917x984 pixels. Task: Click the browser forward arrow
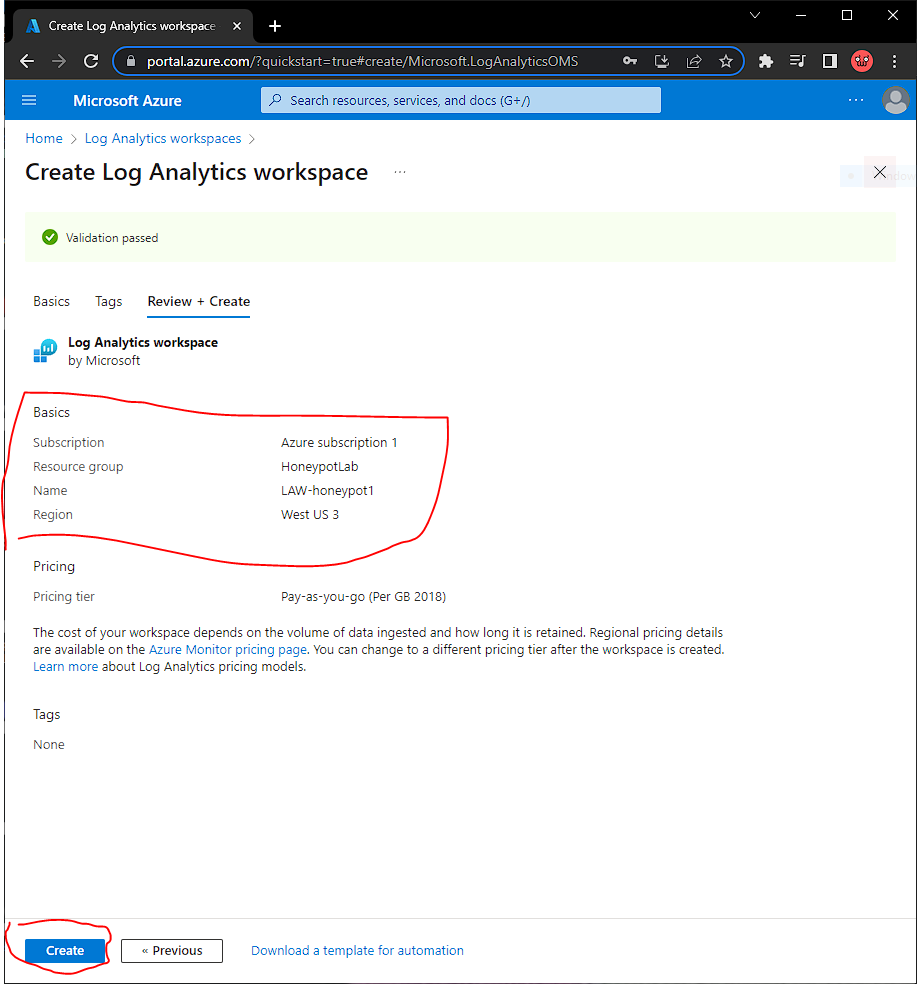59,61
